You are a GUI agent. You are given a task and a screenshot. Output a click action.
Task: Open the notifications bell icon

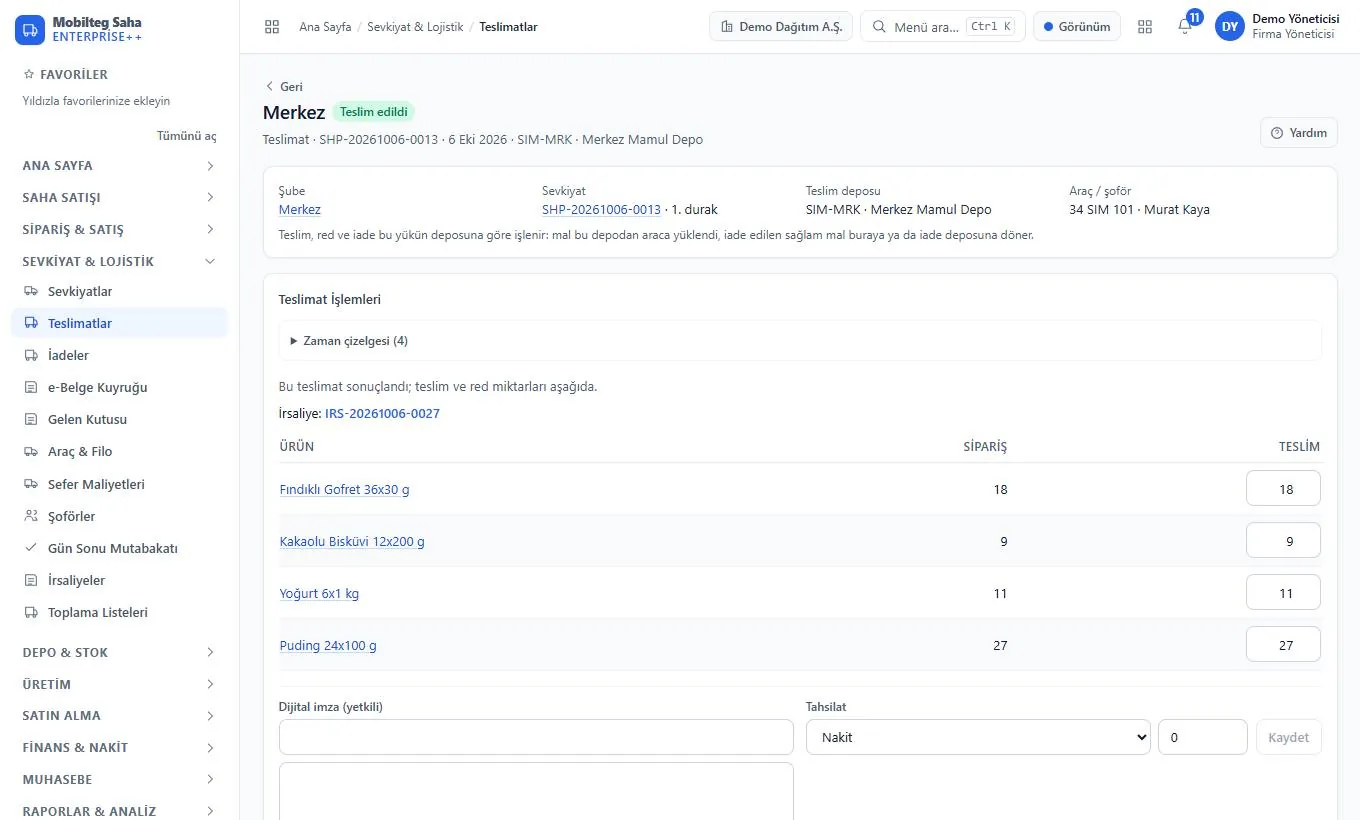click(x=1185, y=27)
